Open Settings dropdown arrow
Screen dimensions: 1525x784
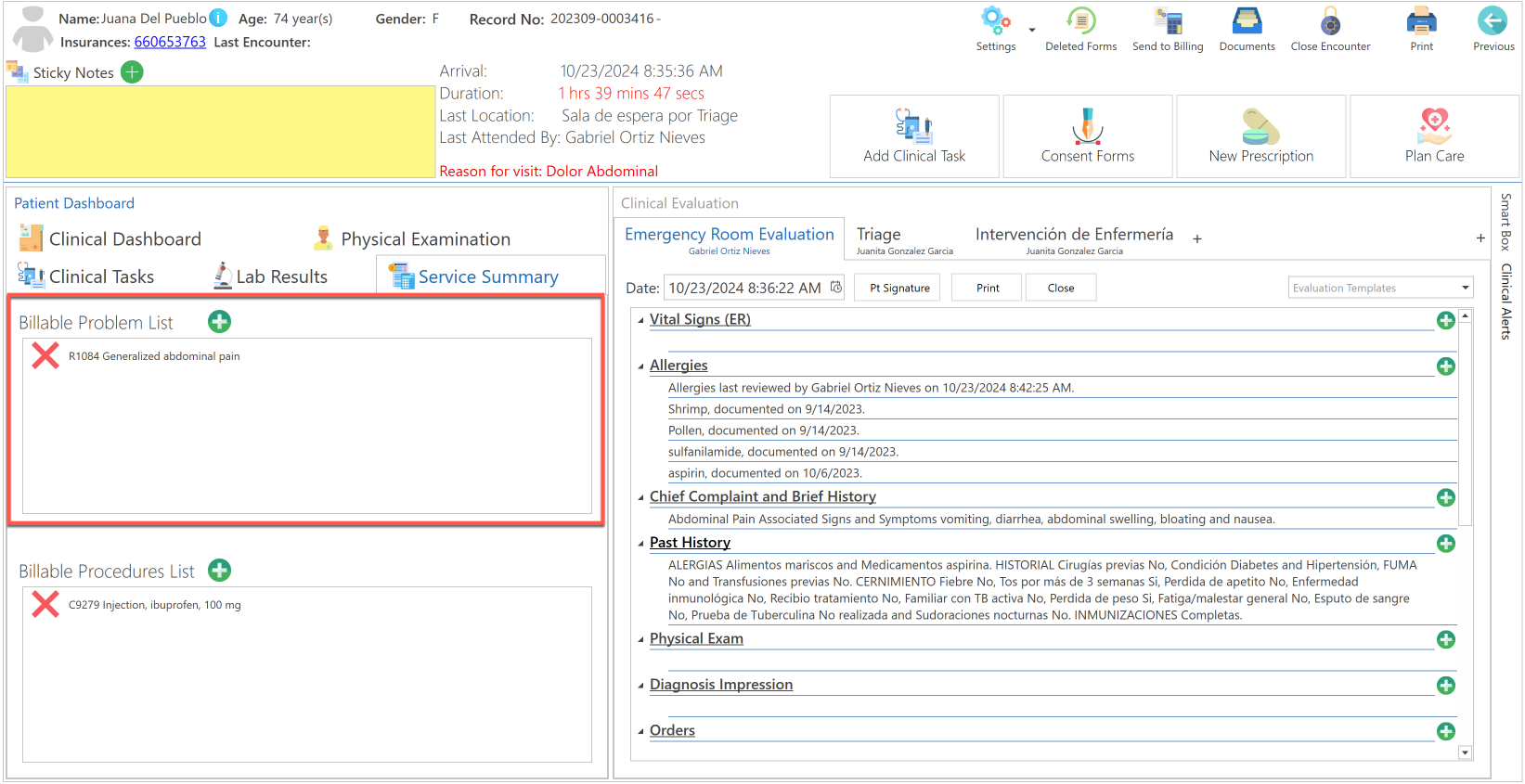tap(1032, 30)
